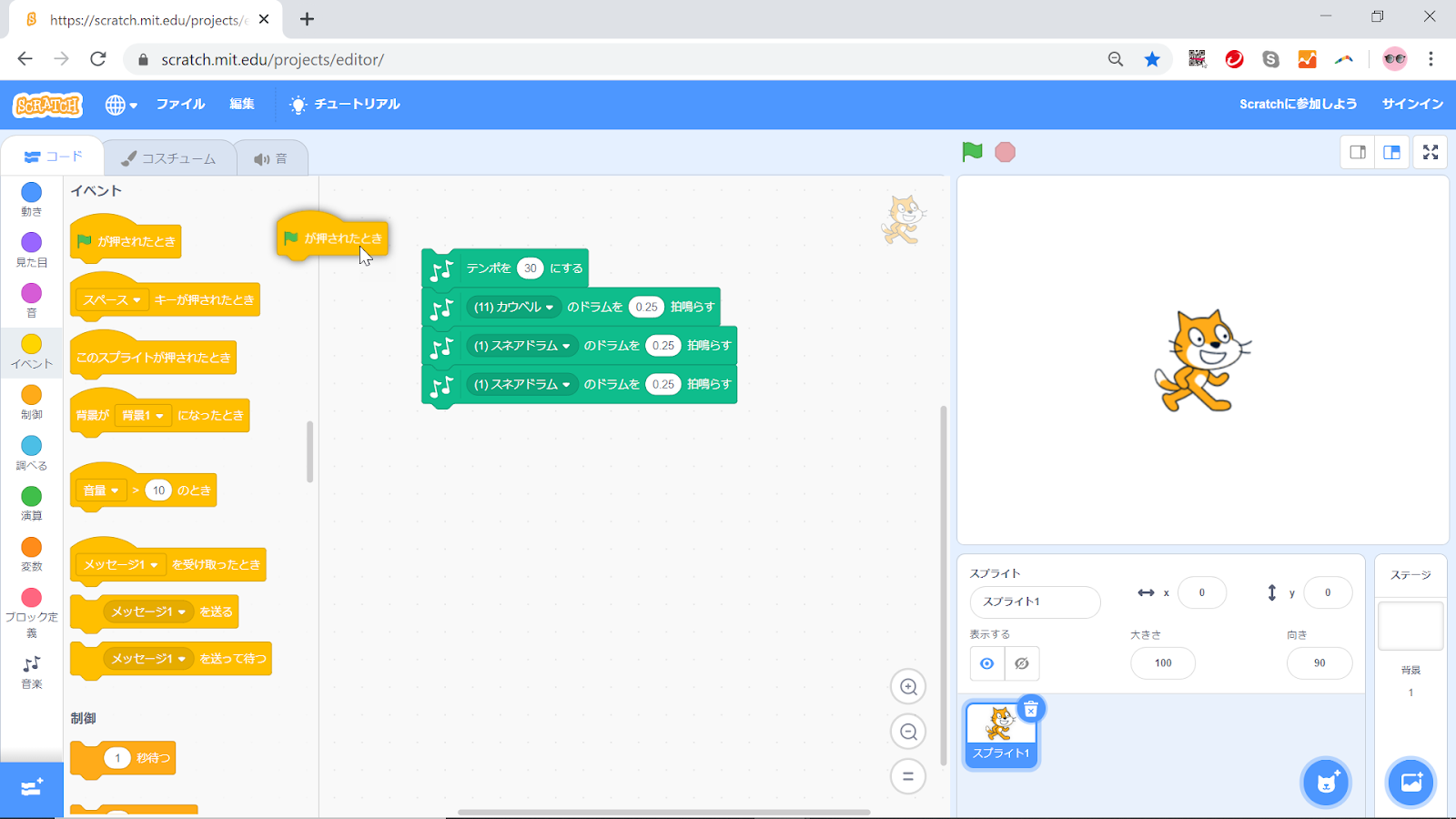This screenshot has width=1456, height=819.
Task: Open the first (1) スネアドラム dropdown
Action: (x=521, y=346)
